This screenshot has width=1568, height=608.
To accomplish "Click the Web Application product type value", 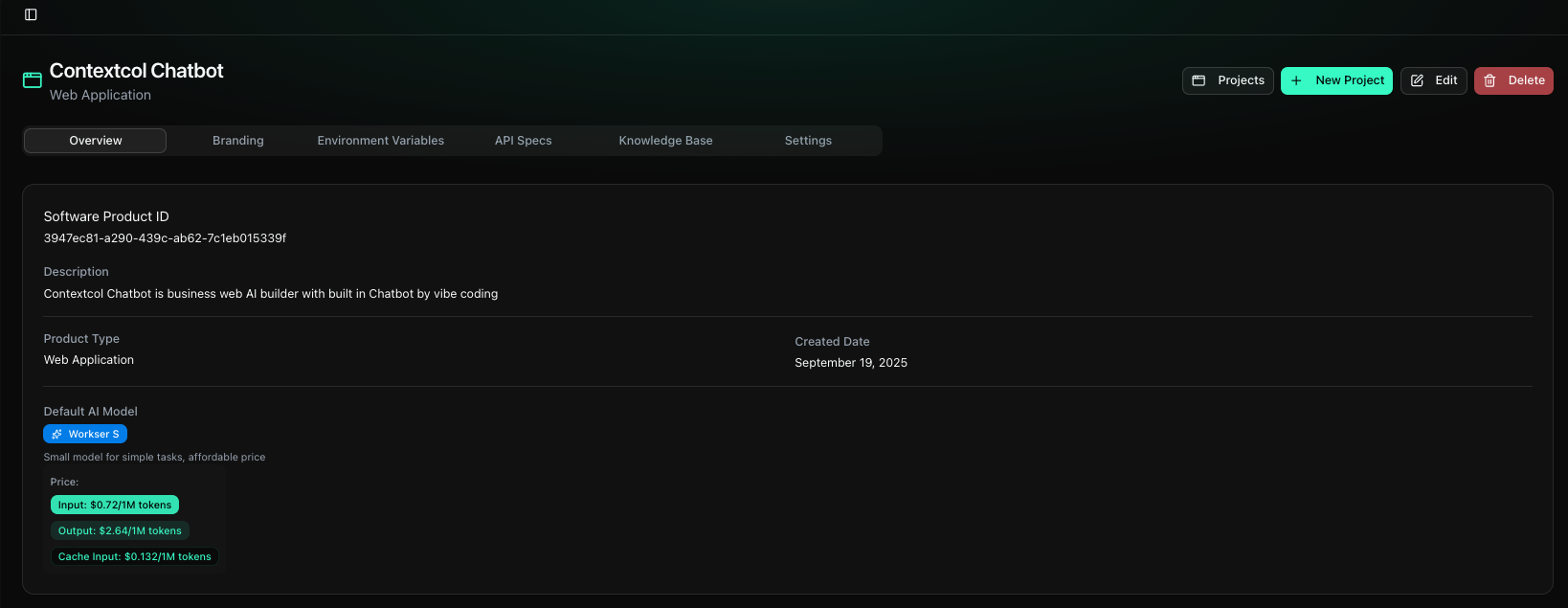I will click(89, 360).
